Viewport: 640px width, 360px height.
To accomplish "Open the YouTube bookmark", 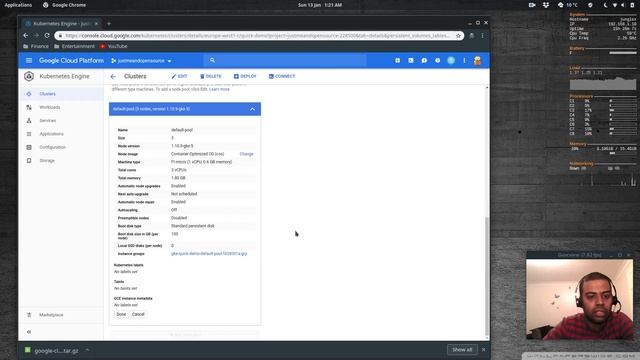I will [114, 47].
